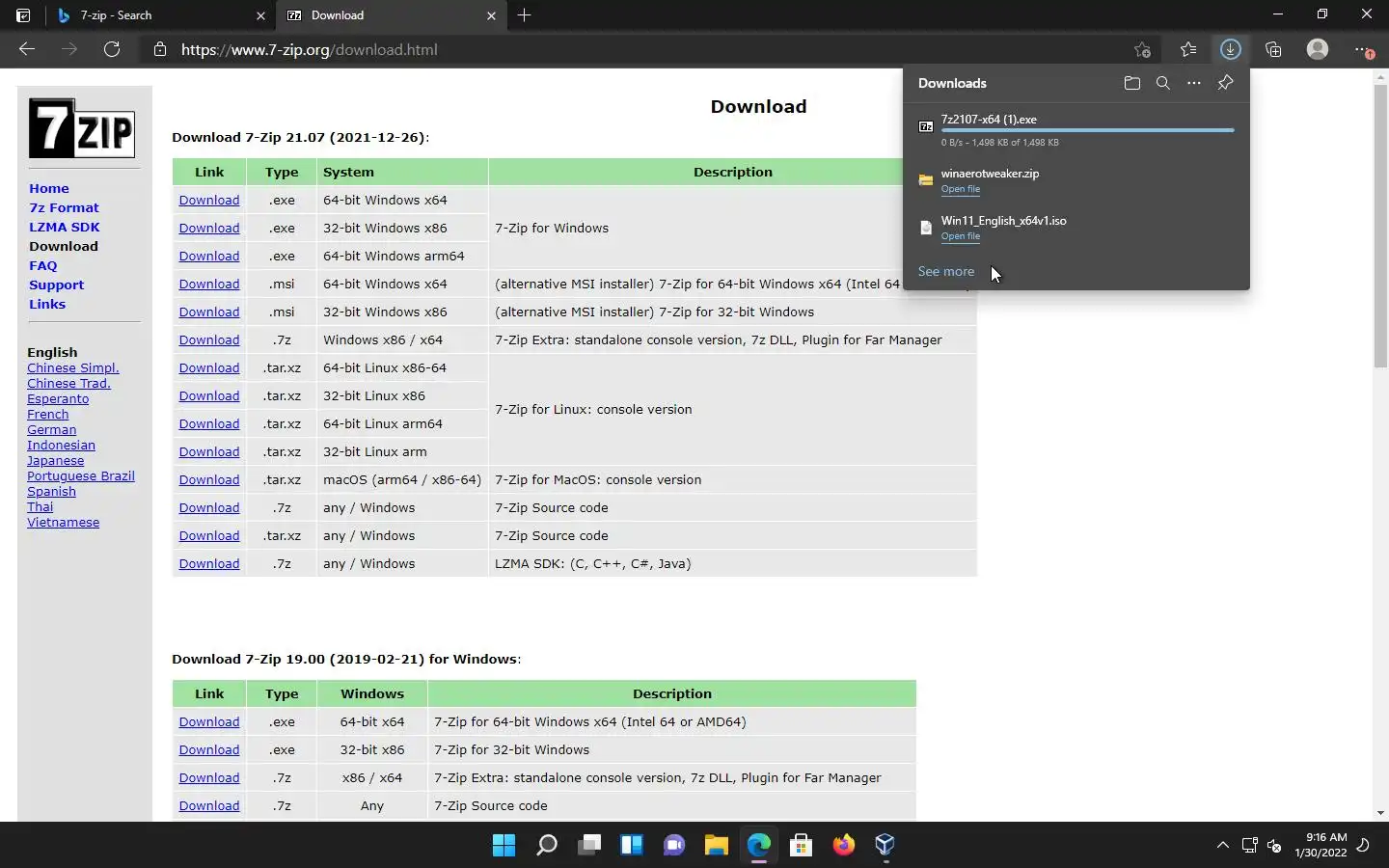
Task: Switch language to Chinese Simpl.
Action: 73,368
